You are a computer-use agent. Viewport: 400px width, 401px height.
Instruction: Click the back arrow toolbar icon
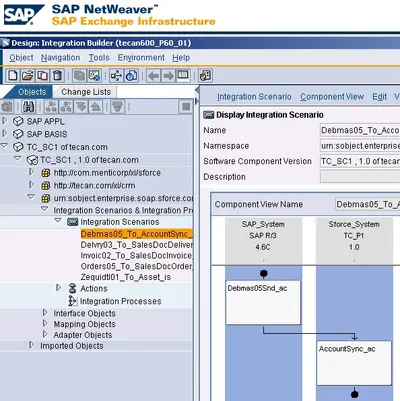coord(154,76)
